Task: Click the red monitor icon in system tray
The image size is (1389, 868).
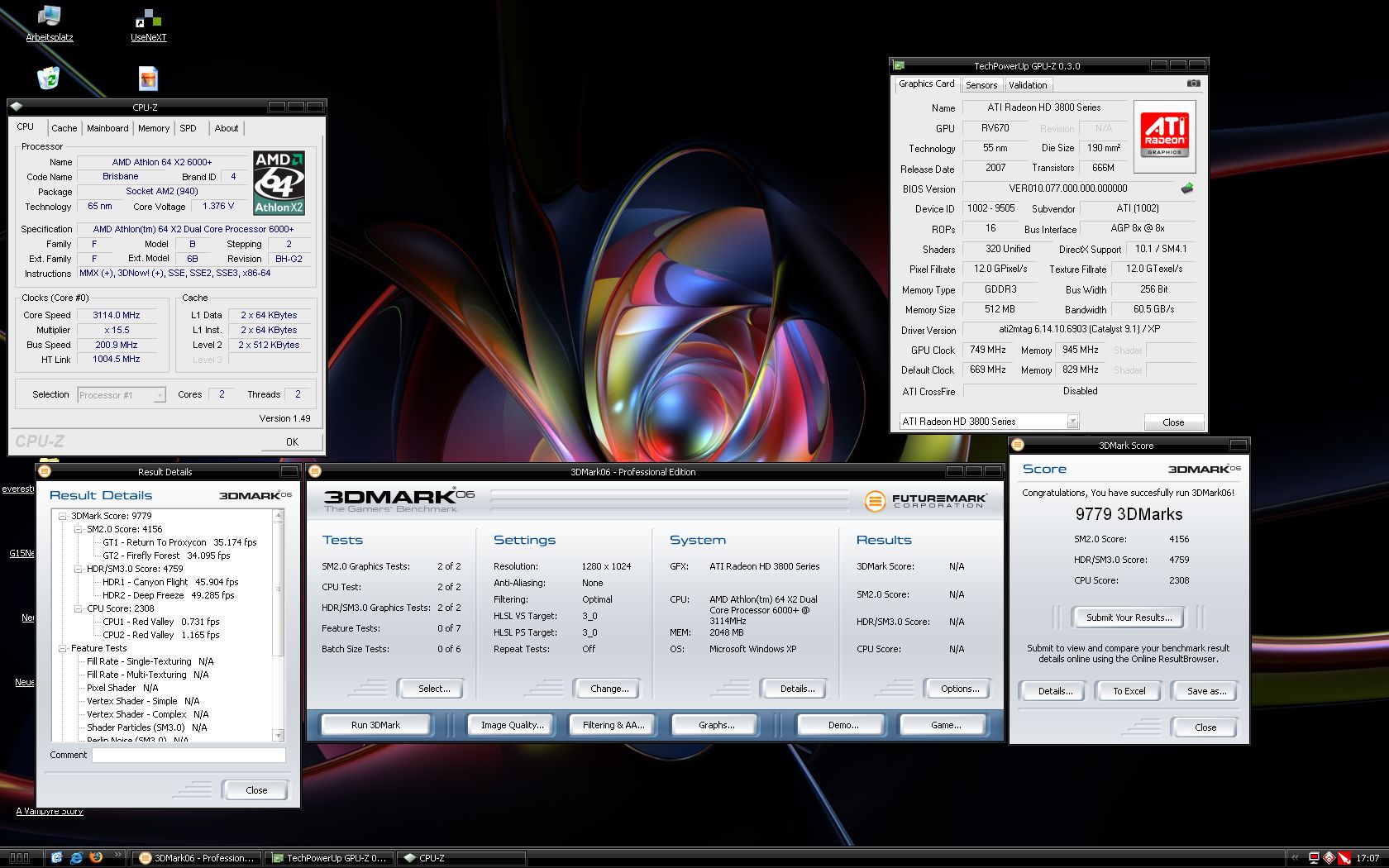Action: 1314,858
